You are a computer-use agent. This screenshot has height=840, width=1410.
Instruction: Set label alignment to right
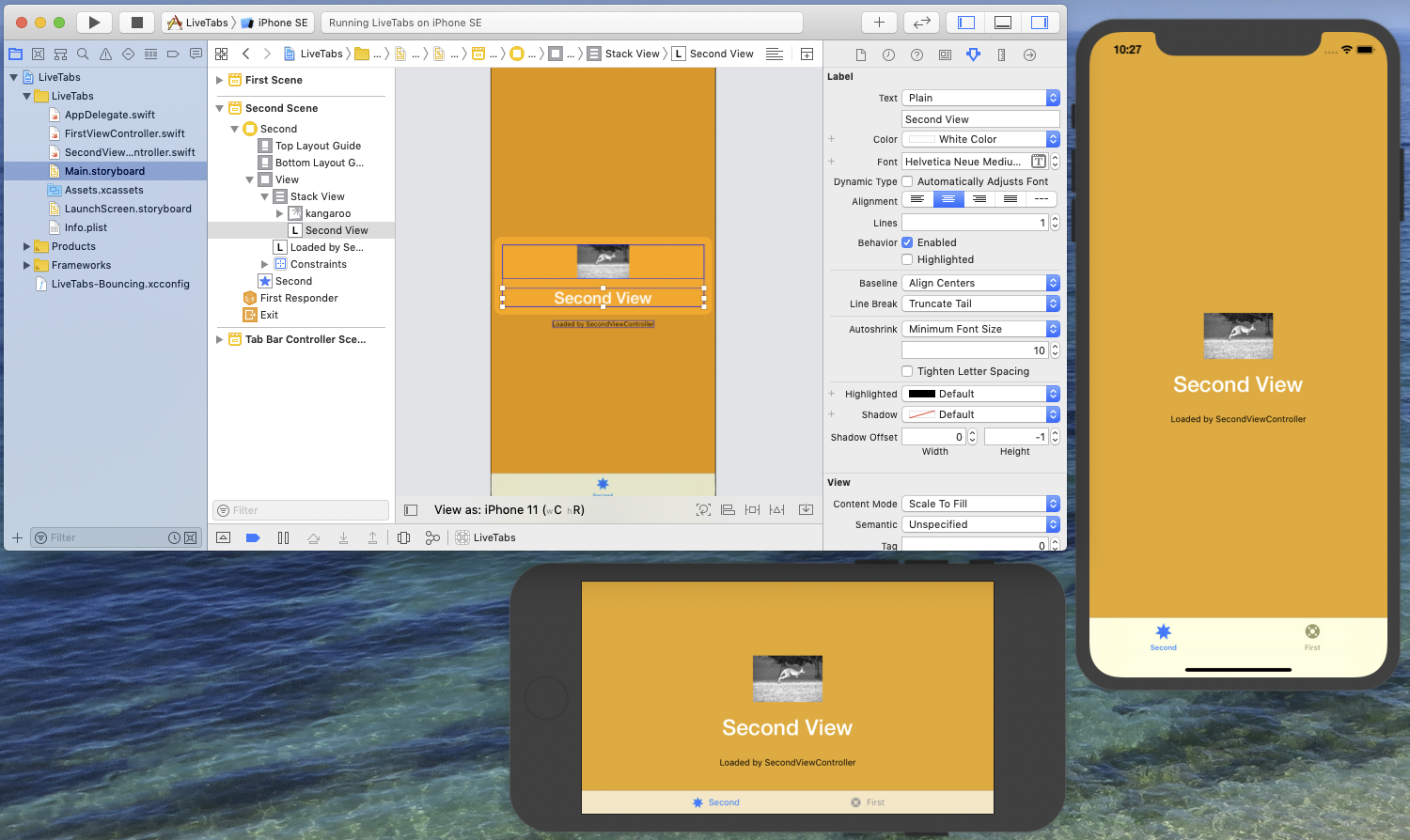click(x=979, y=199)
